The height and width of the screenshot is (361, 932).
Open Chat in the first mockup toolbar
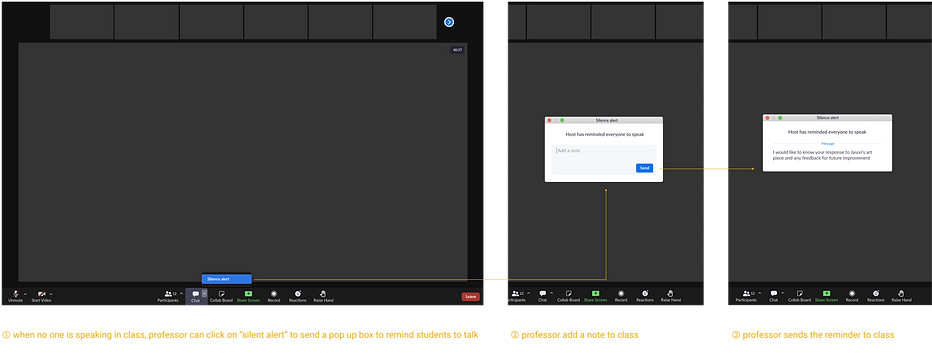tap(196, 296)
